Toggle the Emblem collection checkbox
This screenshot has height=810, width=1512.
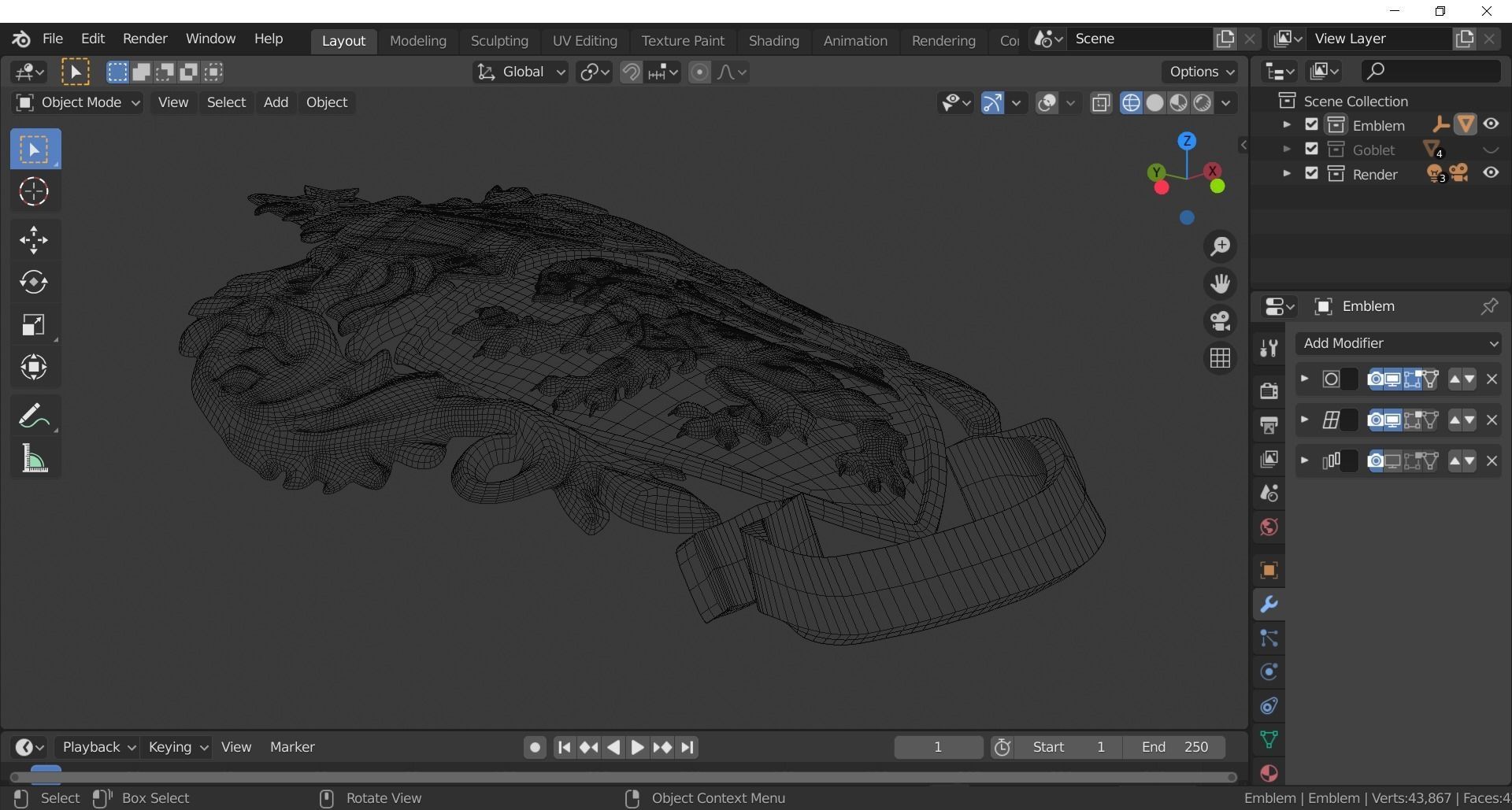point(1311,124)
